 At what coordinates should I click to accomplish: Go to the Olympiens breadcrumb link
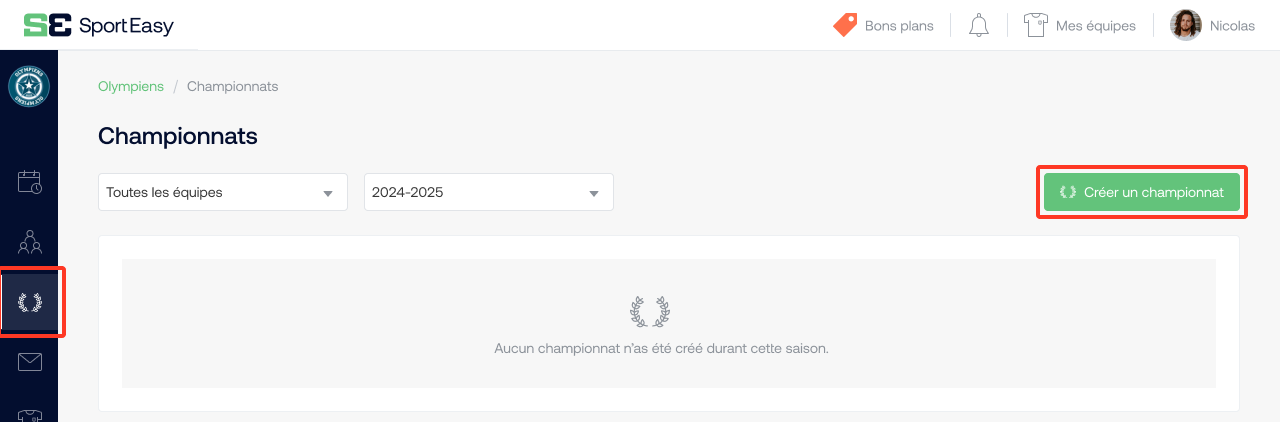click(x=131, y=86)
